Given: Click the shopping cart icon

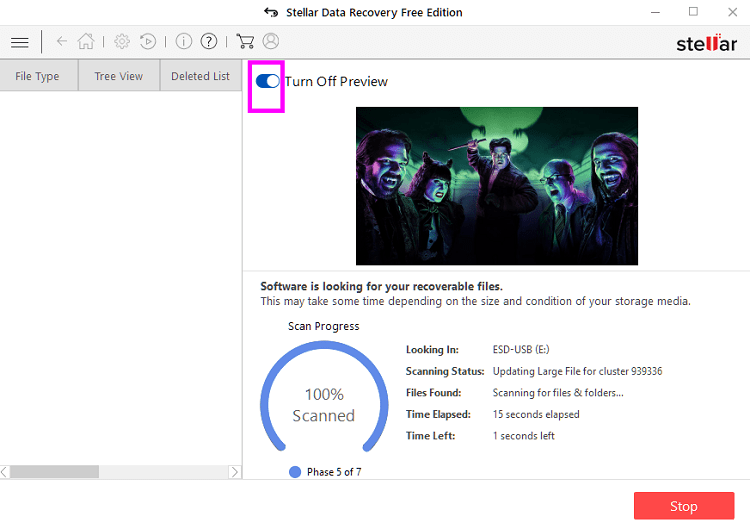Looking at the screenshot, I should (x=245, y=42).
